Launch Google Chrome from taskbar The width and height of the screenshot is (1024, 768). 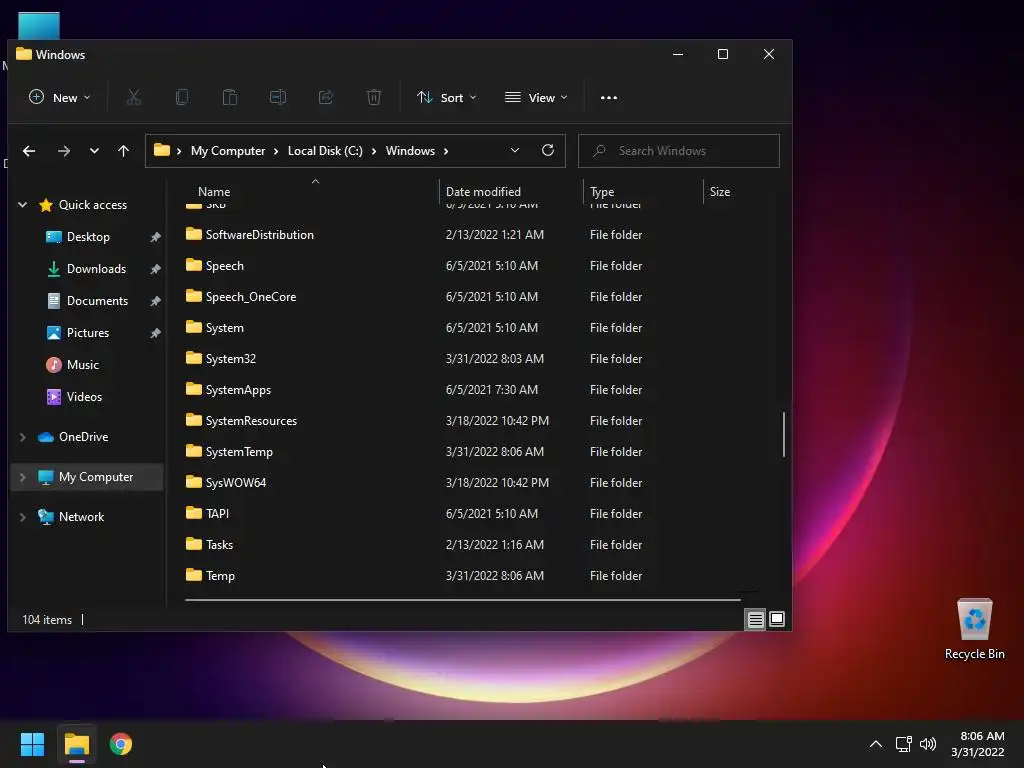click(121, 744)
